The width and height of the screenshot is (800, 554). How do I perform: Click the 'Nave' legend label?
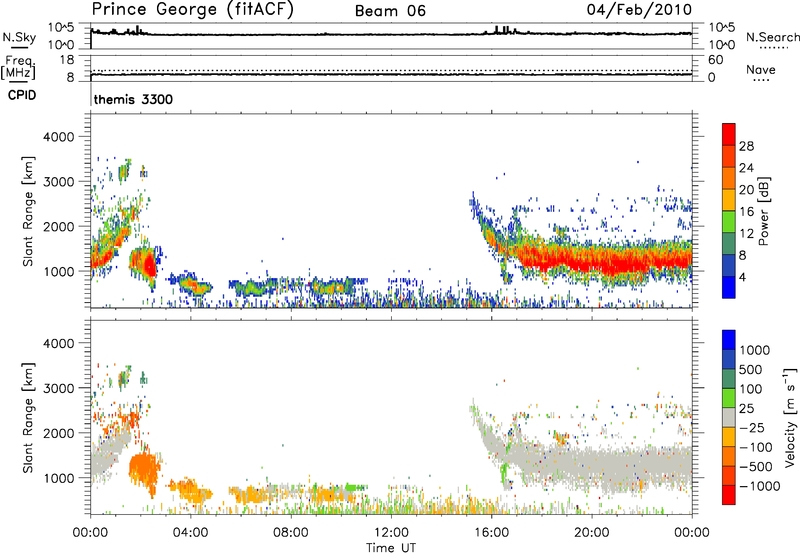tap(761, 70)
